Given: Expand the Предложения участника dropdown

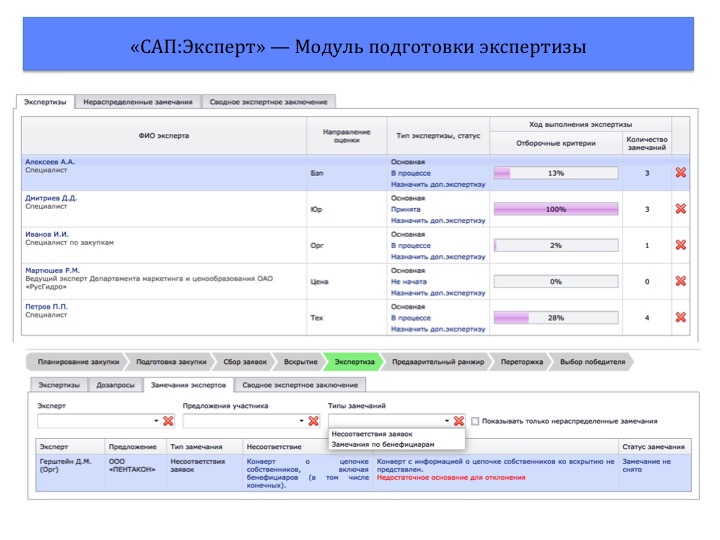Looking at the screenshot, I should click(301, 421).
